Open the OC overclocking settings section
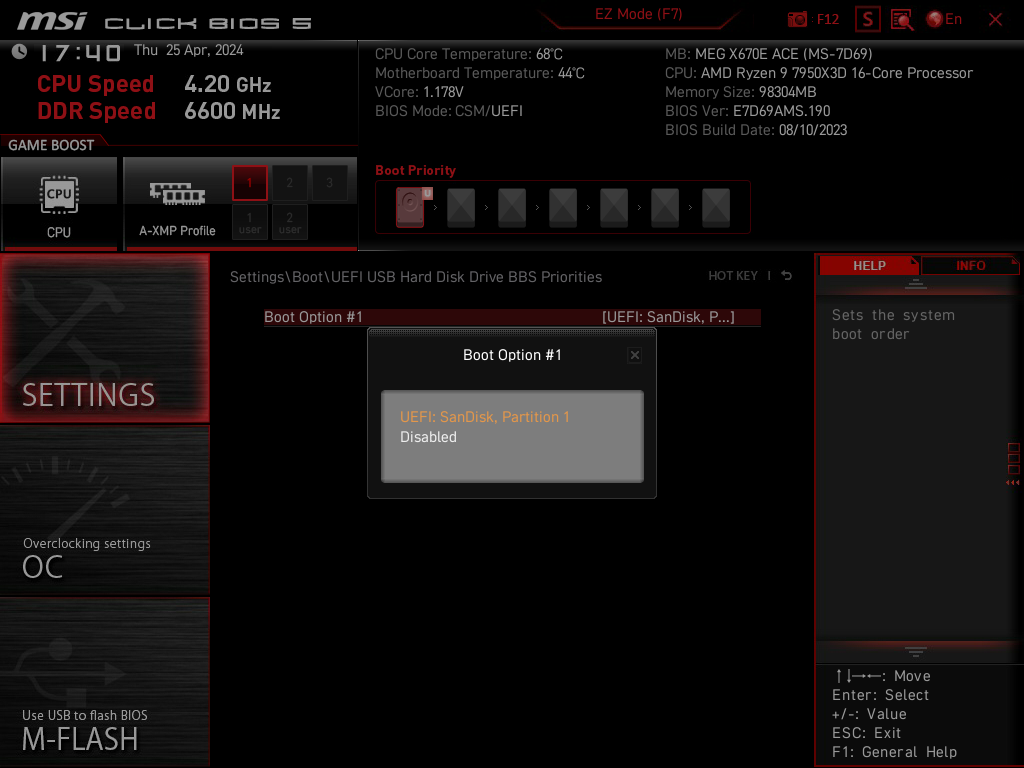The height and width of the screenshot is (768, 1024). tap(104, 510)
